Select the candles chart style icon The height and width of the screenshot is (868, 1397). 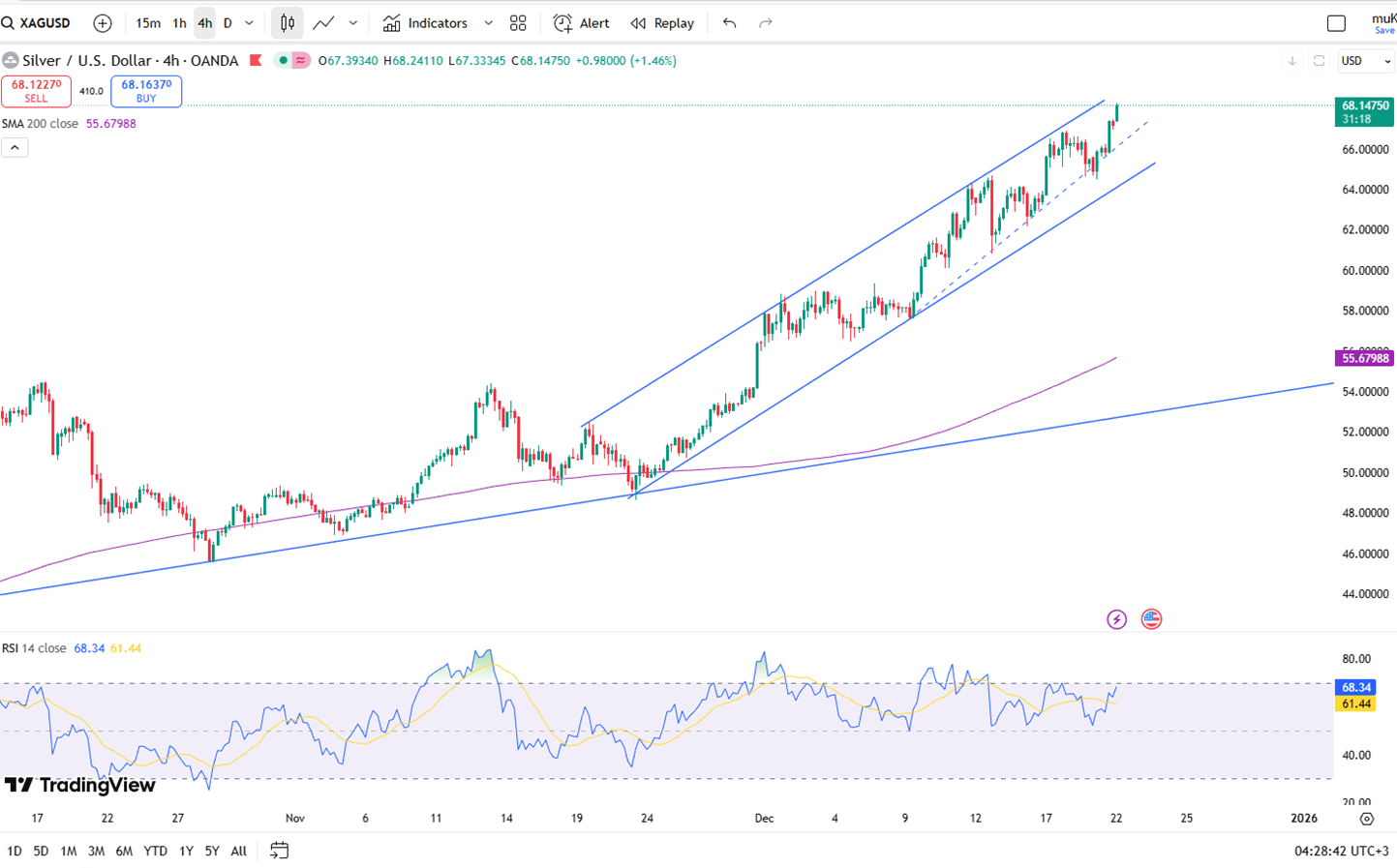pyautogui.click(x=288, y=23)
